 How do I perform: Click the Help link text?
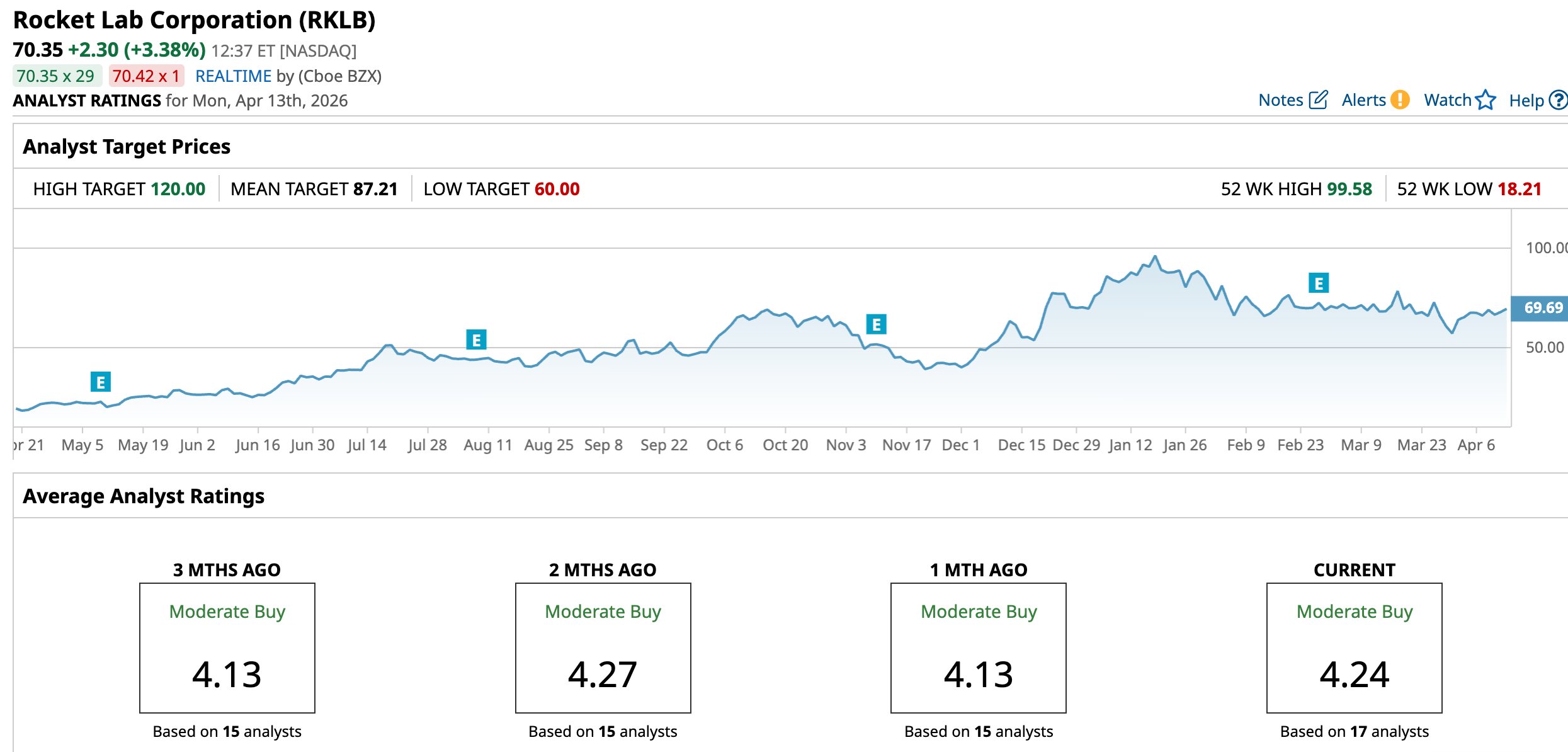[1526, 101]
